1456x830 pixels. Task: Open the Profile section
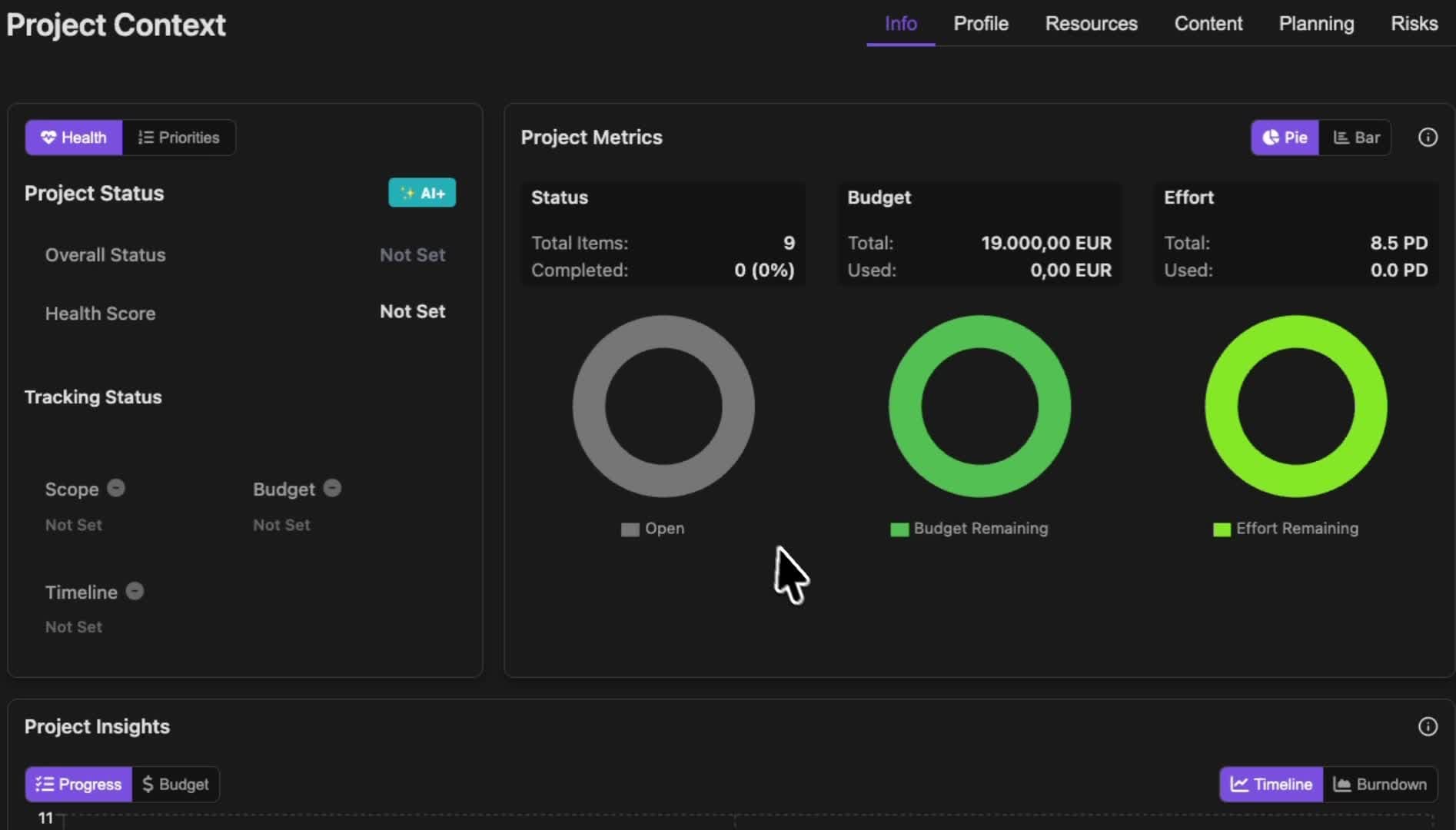981,24
